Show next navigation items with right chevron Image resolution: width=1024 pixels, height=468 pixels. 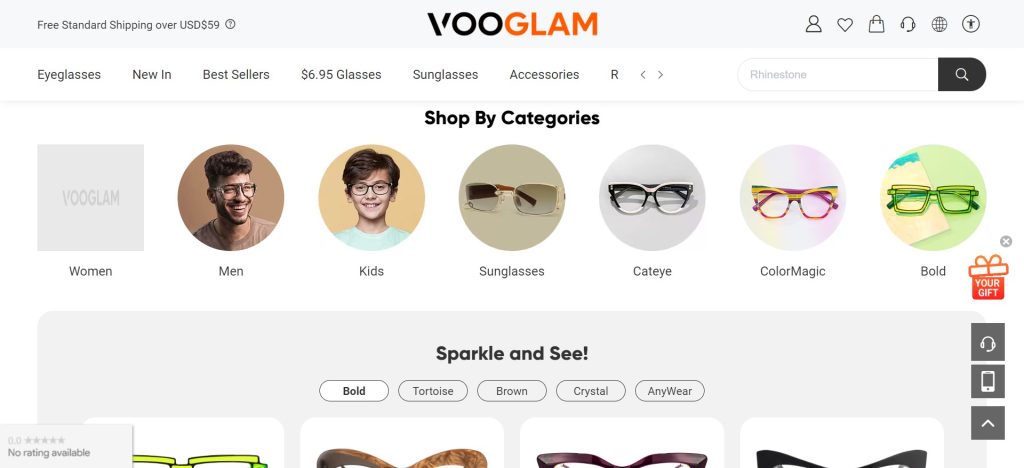tap(660, 75)
